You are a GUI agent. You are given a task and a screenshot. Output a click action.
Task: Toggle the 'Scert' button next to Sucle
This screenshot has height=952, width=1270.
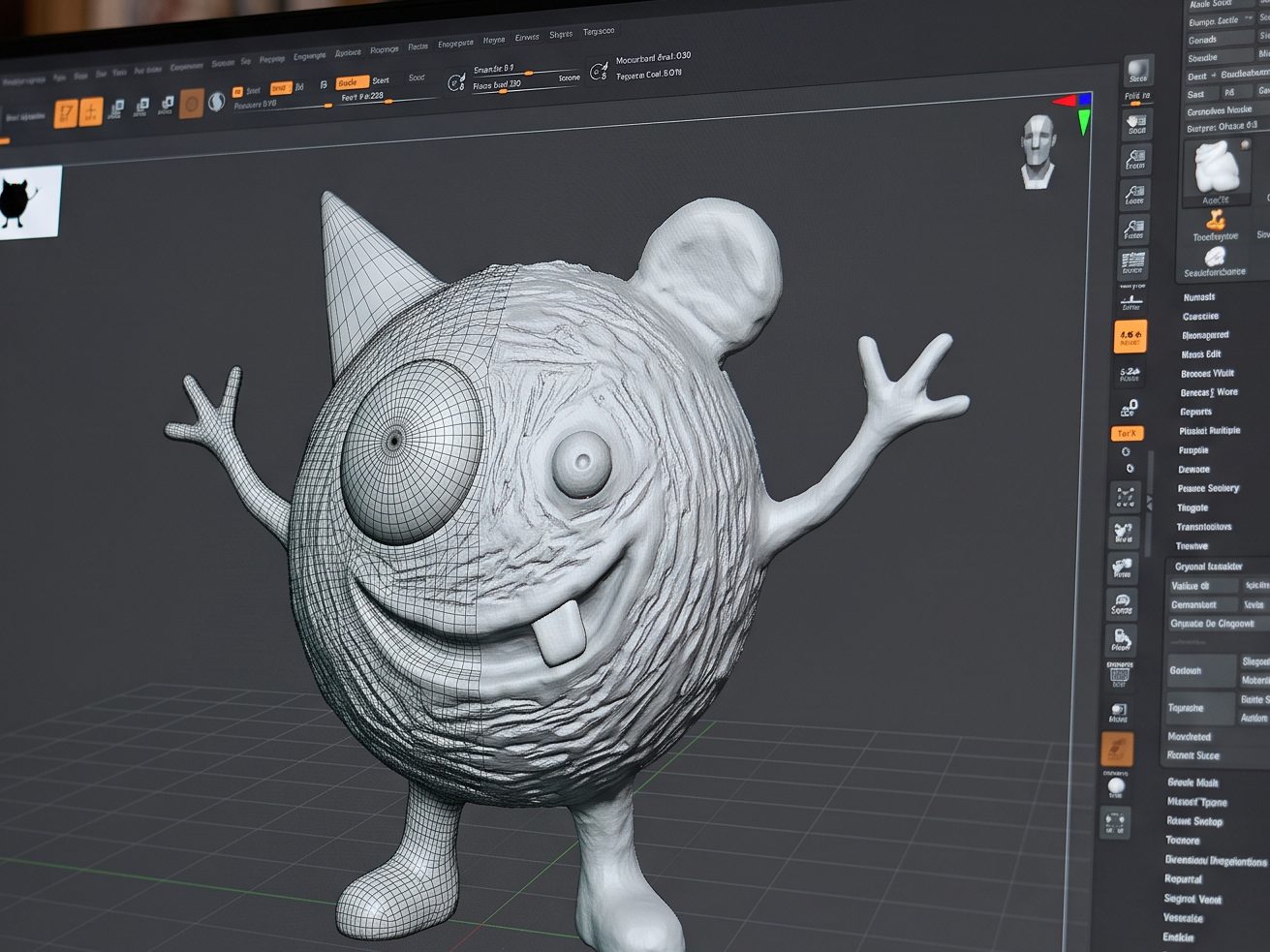tap(381, 81)
